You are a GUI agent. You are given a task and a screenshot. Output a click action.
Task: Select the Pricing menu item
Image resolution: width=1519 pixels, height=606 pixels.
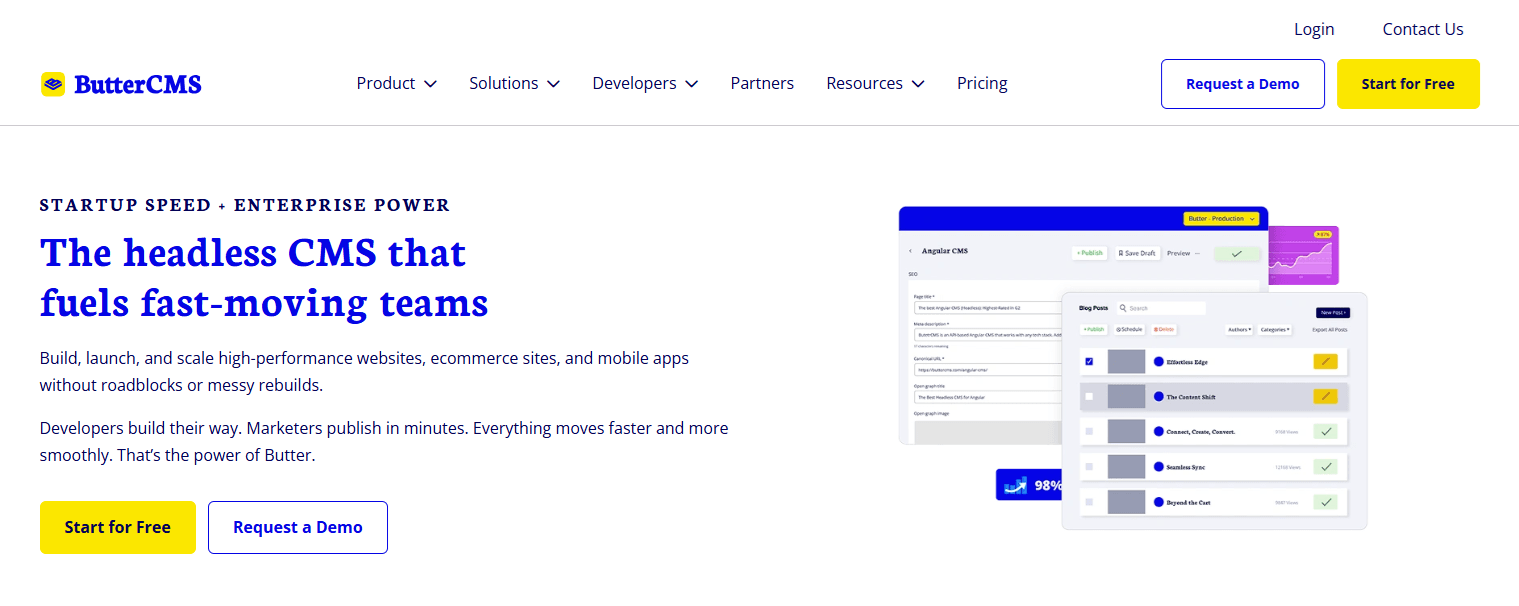click(981, 83)
